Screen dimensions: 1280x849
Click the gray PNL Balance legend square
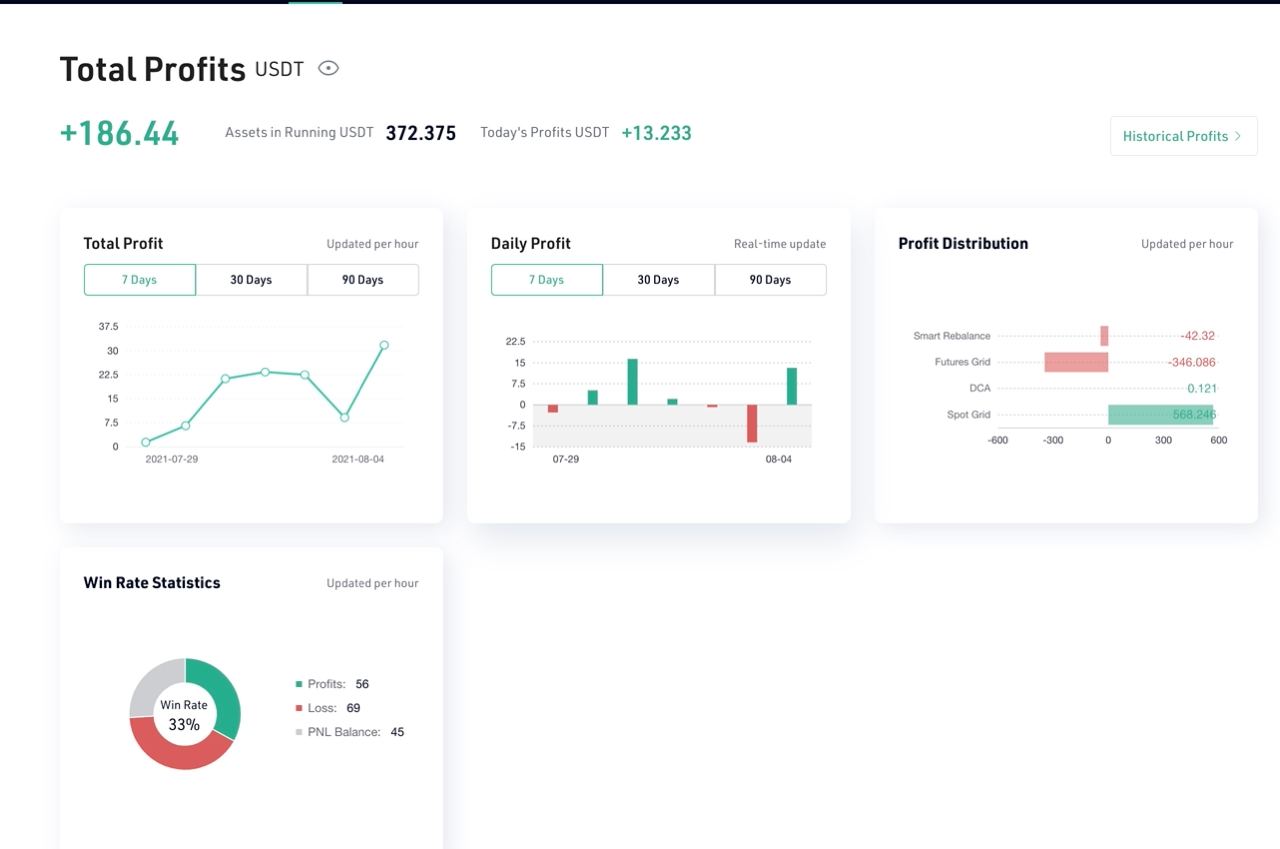coord(299,732)
